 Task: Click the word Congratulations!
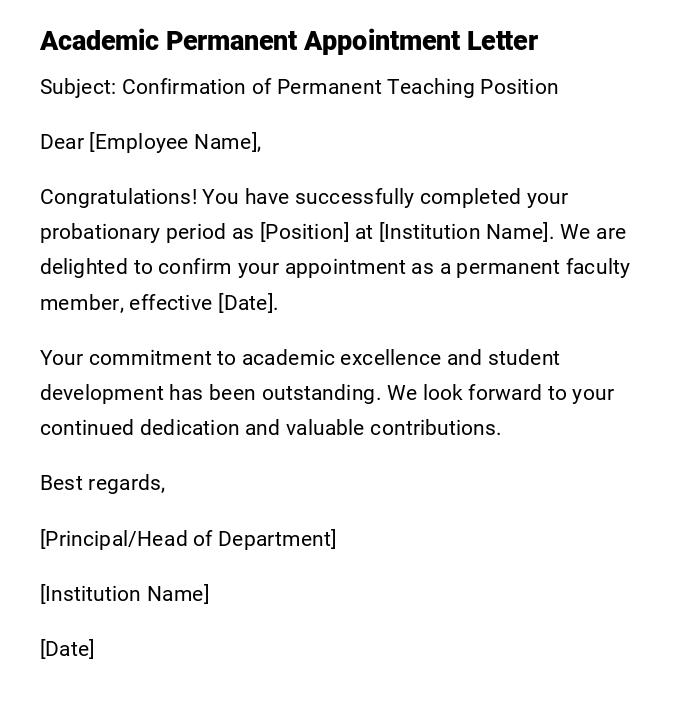(x=118, y=197)
